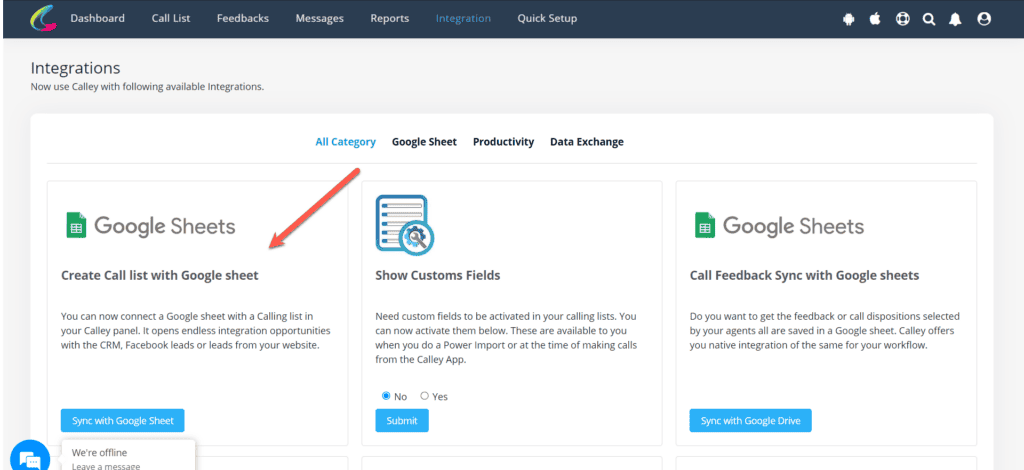The height and width of the screenshot is (470, 1024).
Task: Open Feedbacks menu item
Action: [x=243, y=18]
